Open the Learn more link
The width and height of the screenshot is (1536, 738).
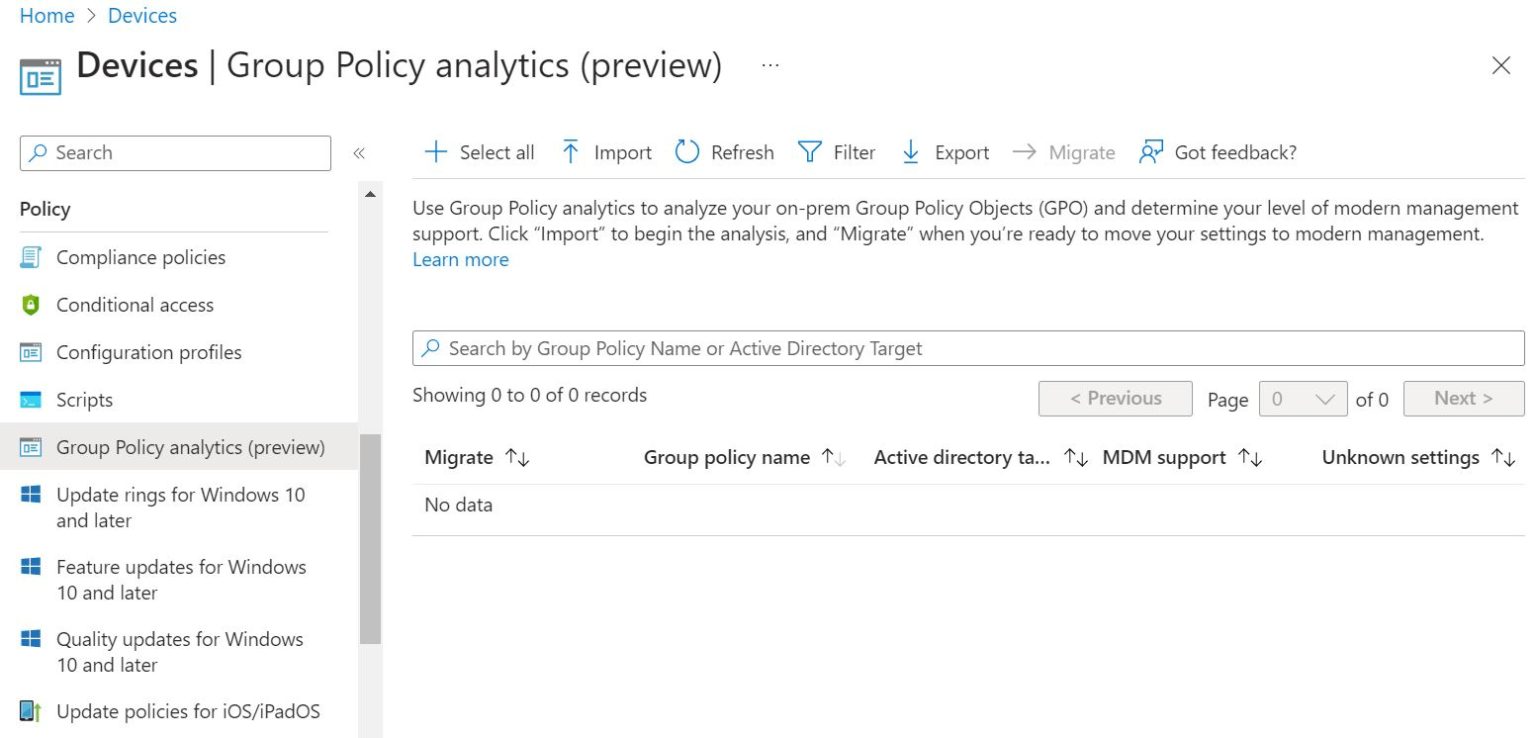point(460,259)
